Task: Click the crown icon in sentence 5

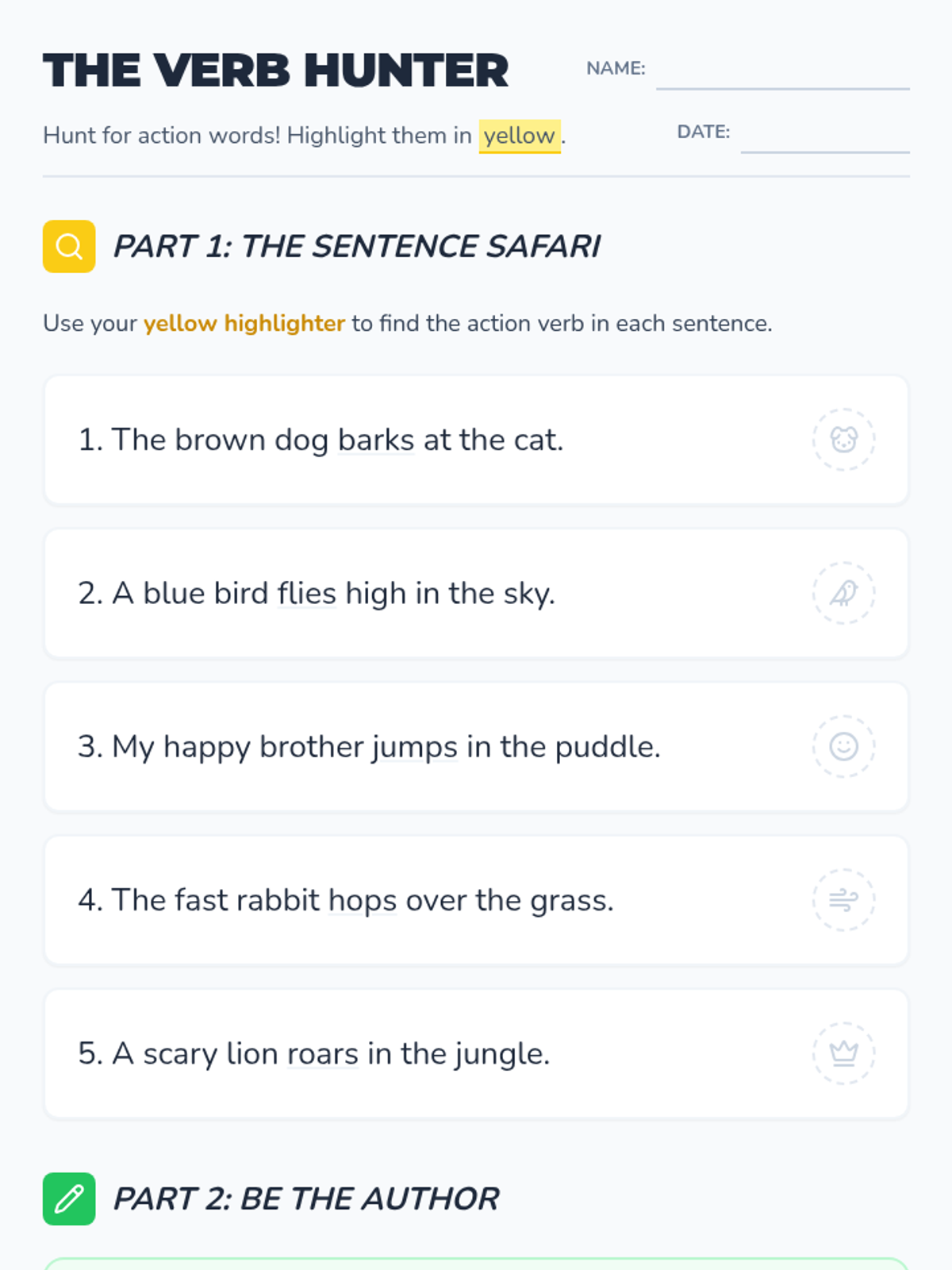Action: pos(843,1053)
